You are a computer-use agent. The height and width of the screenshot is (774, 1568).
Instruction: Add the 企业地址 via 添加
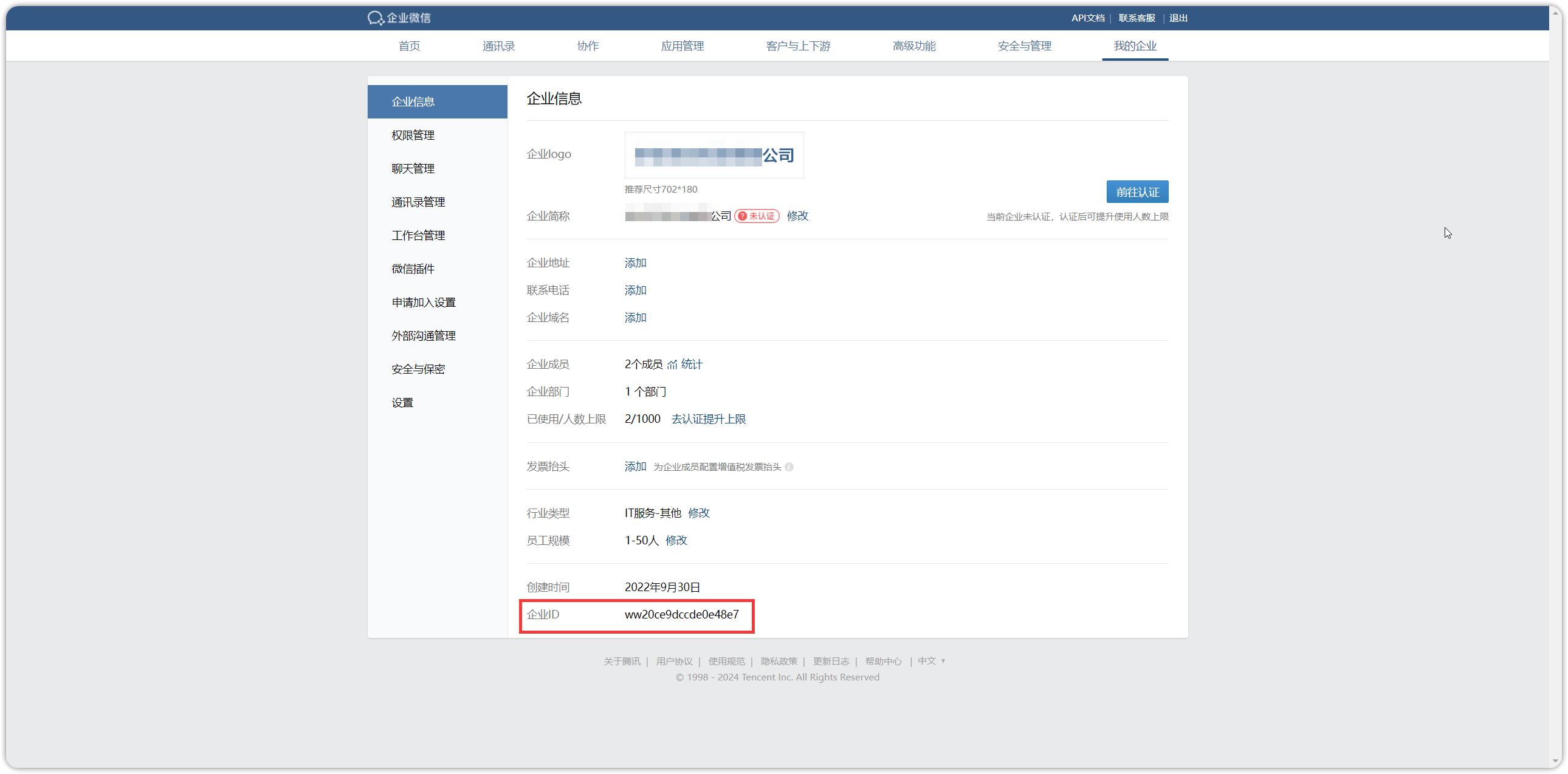pyautogui.click(x=635, y=263)
